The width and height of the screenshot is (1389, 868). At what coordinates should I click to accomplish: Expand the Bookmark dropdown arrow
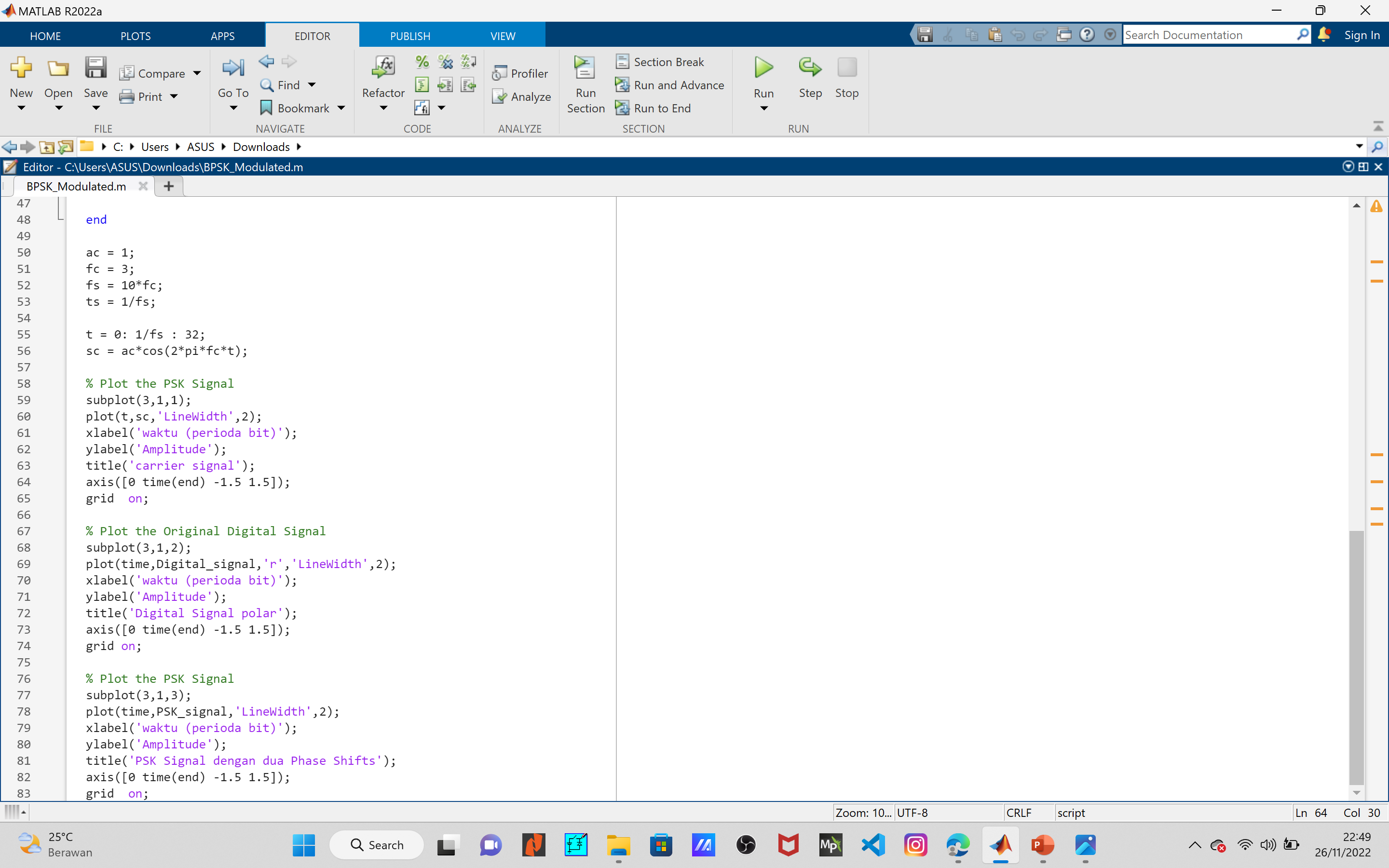341,108
